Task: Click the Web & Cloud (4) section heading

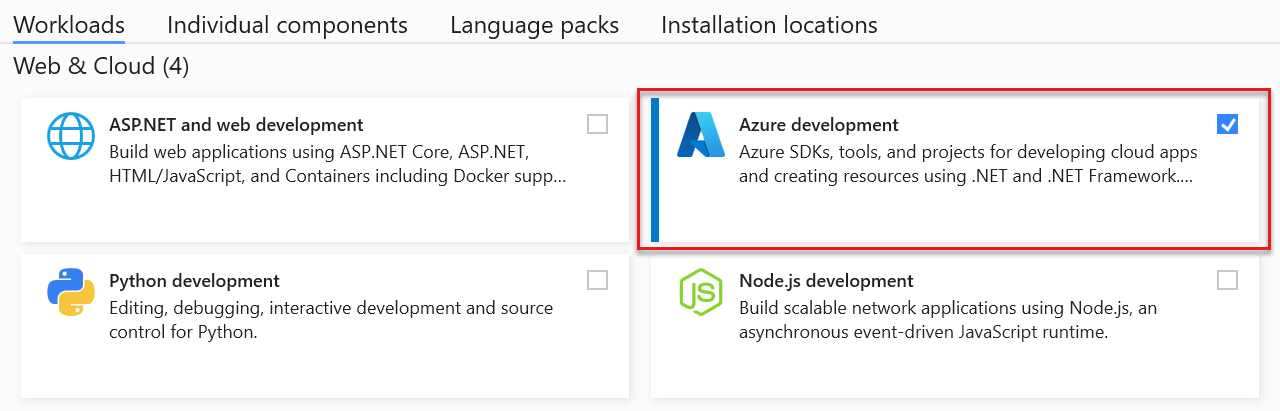Action: tap(101, 67)
